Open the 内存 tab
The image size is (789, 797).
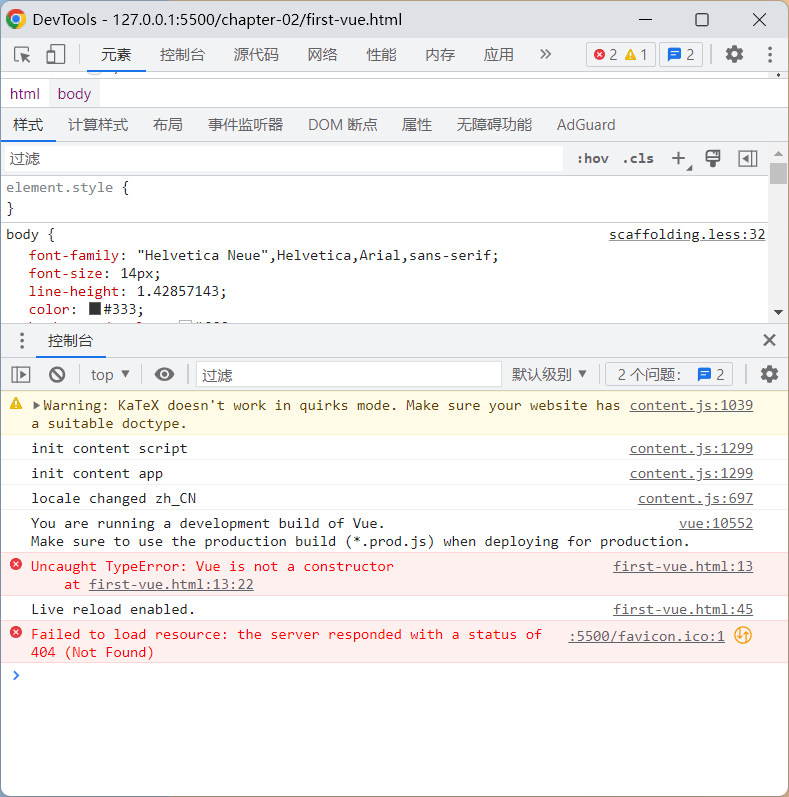tap(440, 54)
